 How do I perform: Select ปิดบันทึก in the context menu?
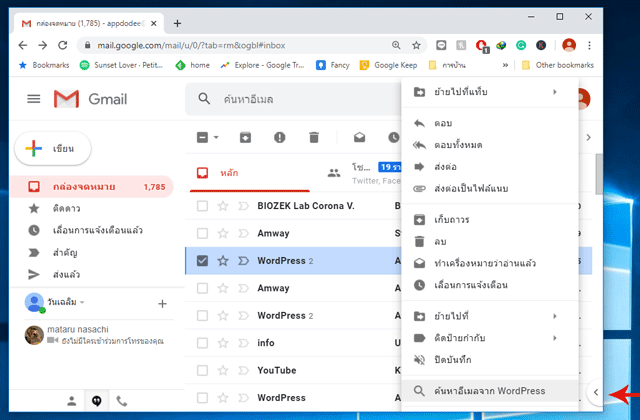click(x=490, y=360)
